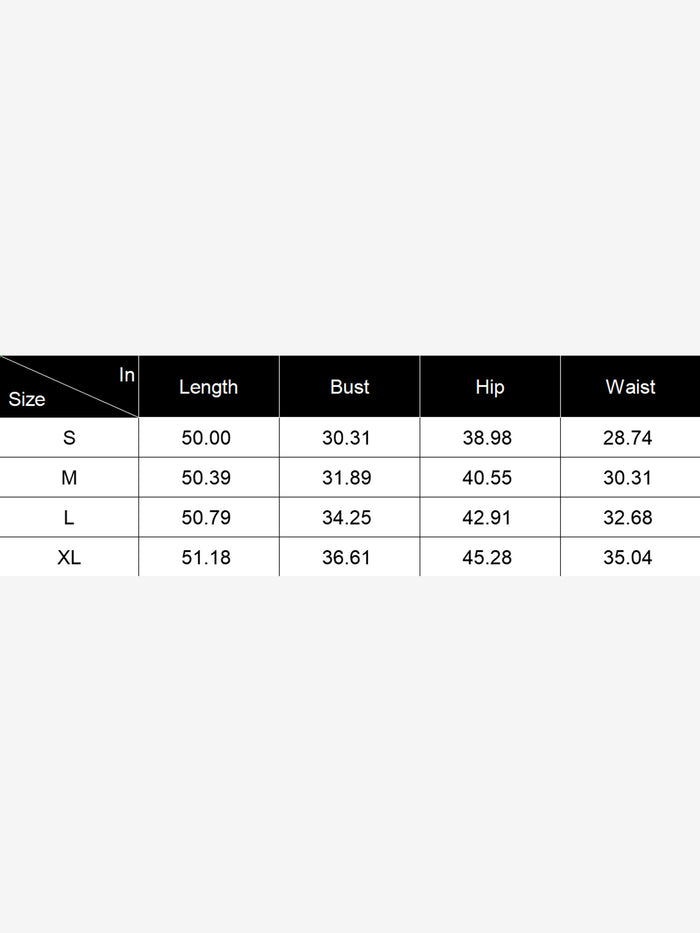The height and width of the screenshot is (933, 700).
Task: Click the 36.61 bust value for XL
Action: [x=347, y=557]
